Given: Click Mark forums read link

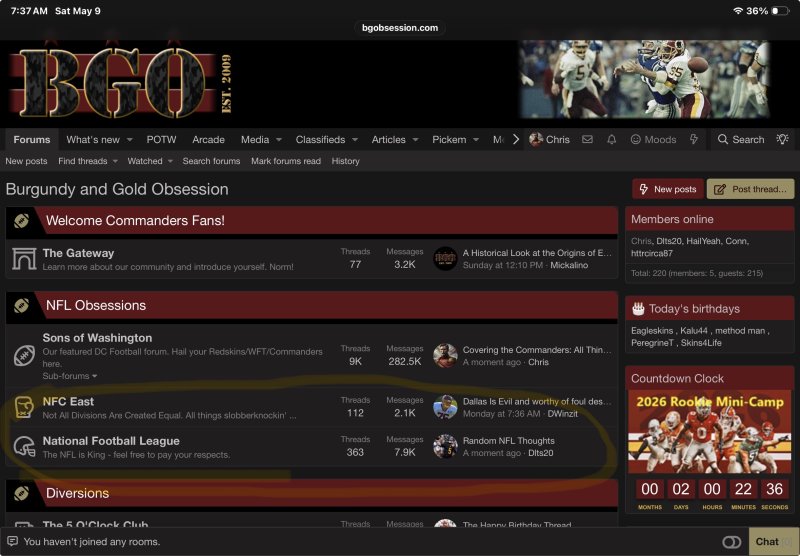Looking at the screenshot, I should [x=286, y=161].
